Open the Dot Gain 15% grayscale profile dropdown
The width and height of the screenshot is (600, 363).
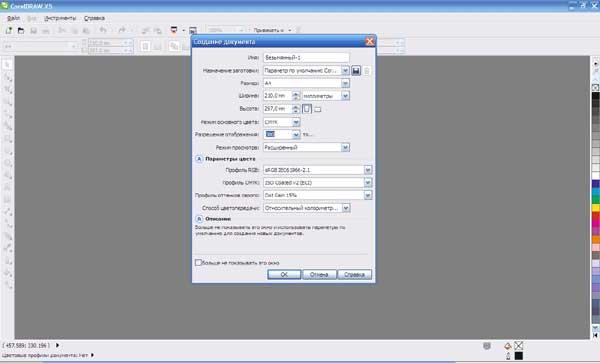tap(368, 195)
